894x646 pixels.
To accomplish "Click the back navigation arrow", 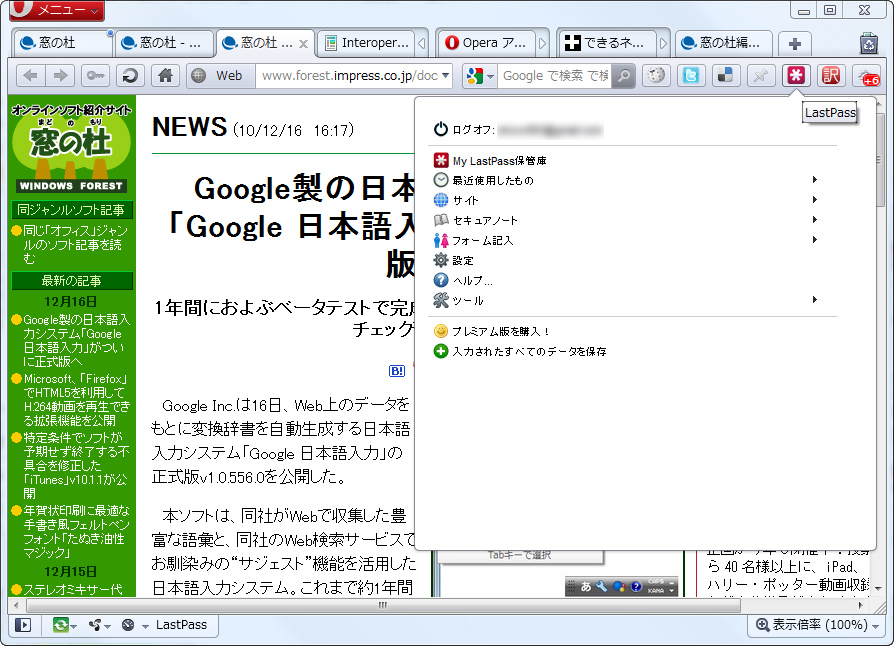I will [x=30, y=75].
